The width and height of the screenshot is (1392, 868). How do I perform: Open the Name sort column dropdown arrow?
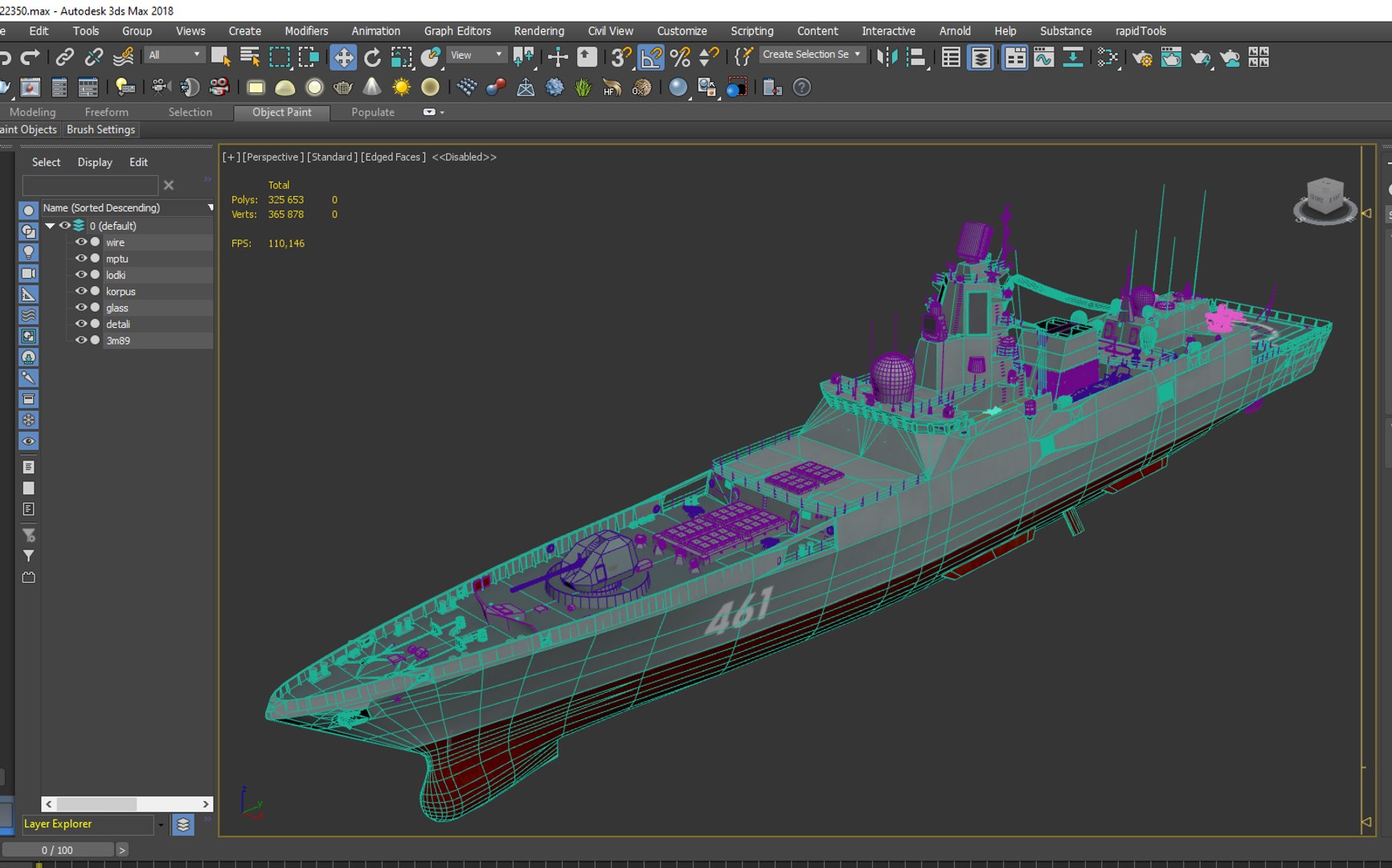pyautogui.click(x=211, y=207)
